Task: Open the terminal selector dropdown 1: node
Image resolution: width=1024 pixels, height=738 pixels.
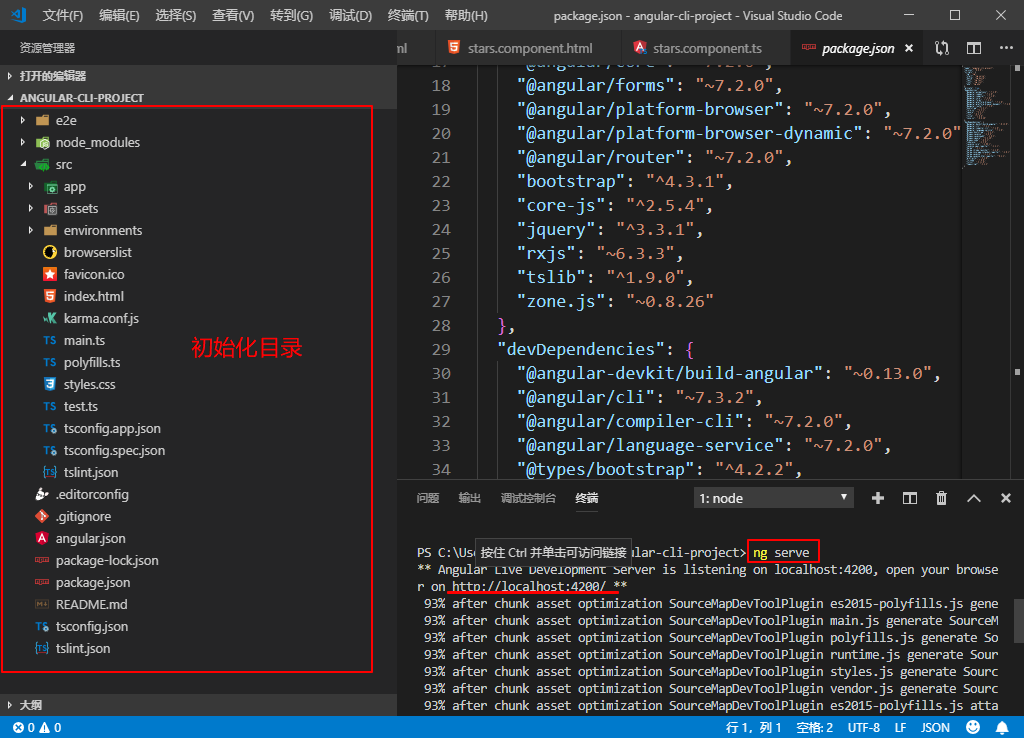Action: pos(773,498)
